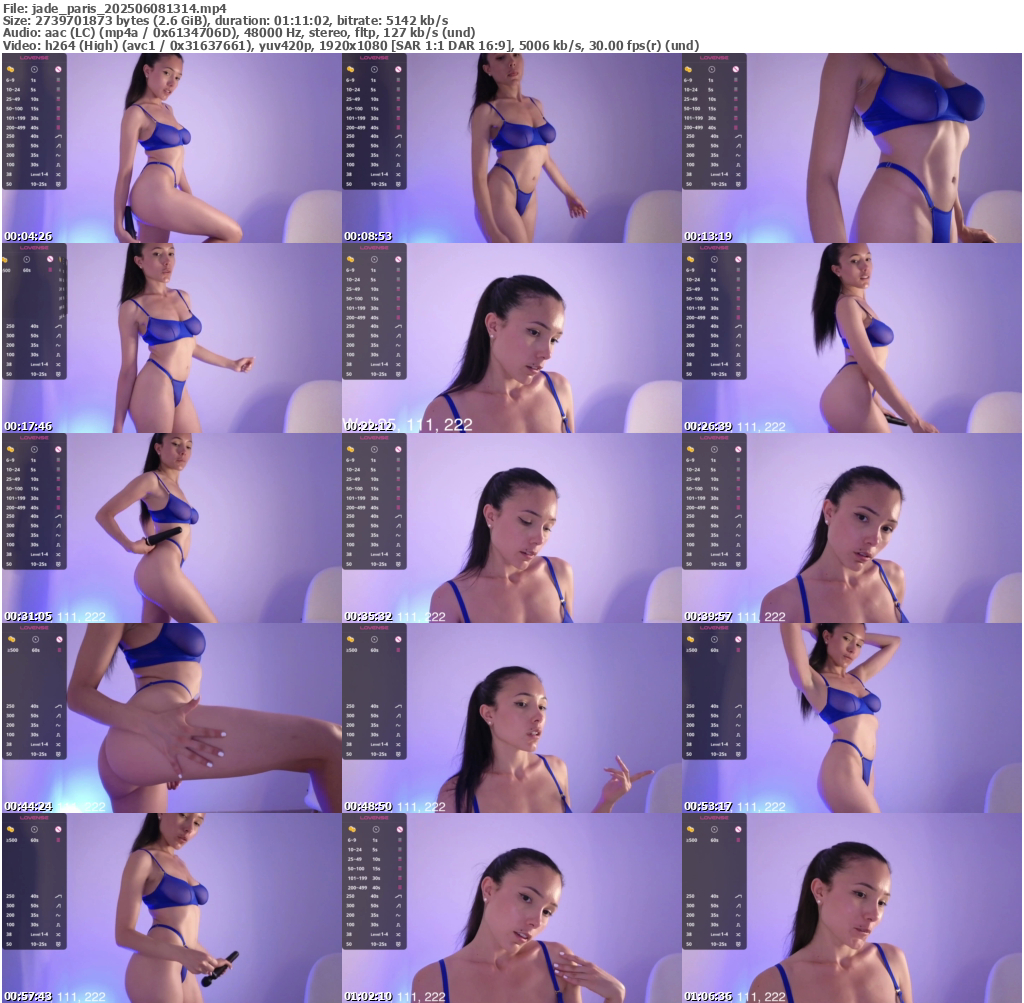
Task: Click the Audio codec info line
Action: (240, 33)
